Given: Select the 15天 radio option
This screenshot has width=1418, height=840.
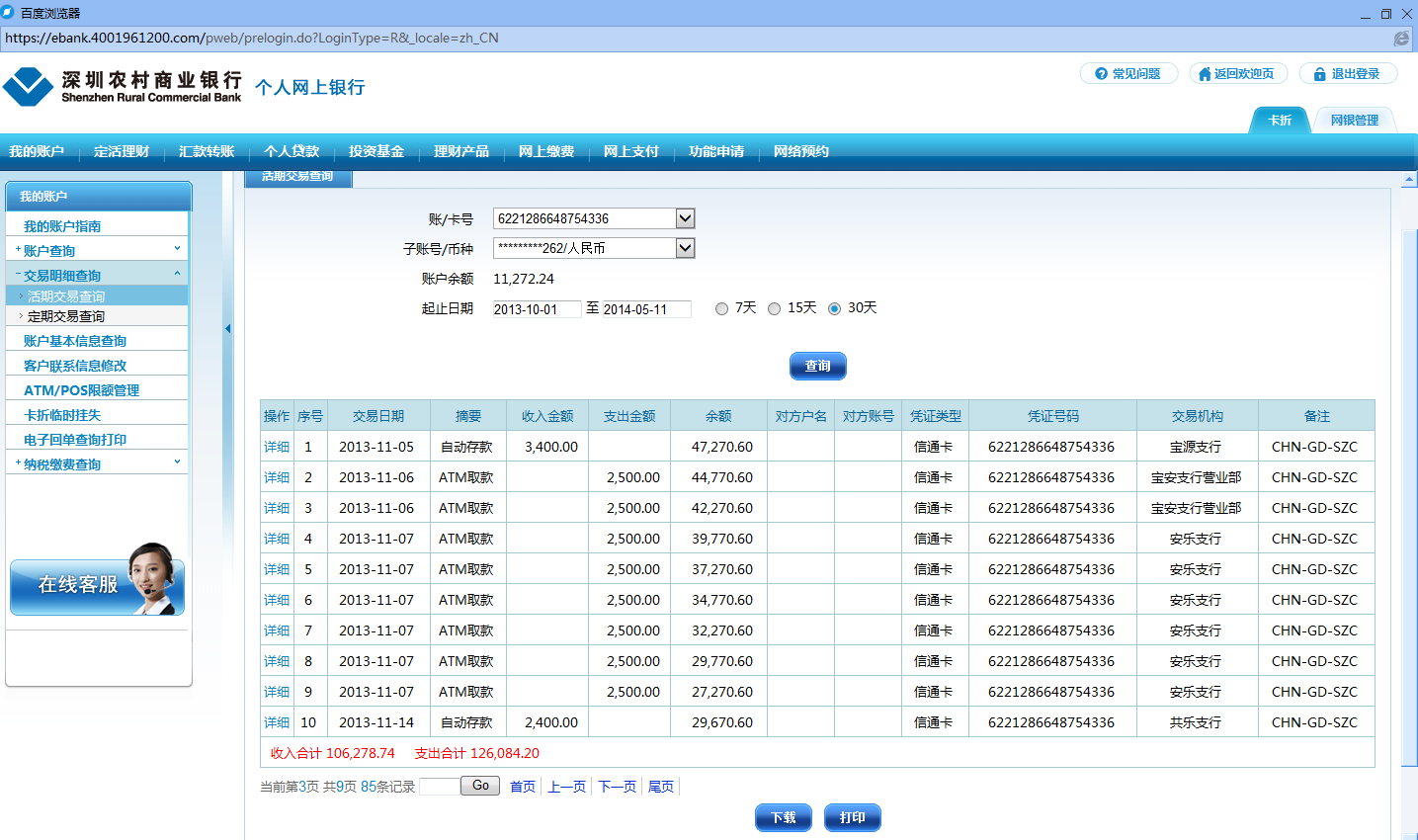Looking at the screenshot, I should pyautogui.click(x=774, y=308).
